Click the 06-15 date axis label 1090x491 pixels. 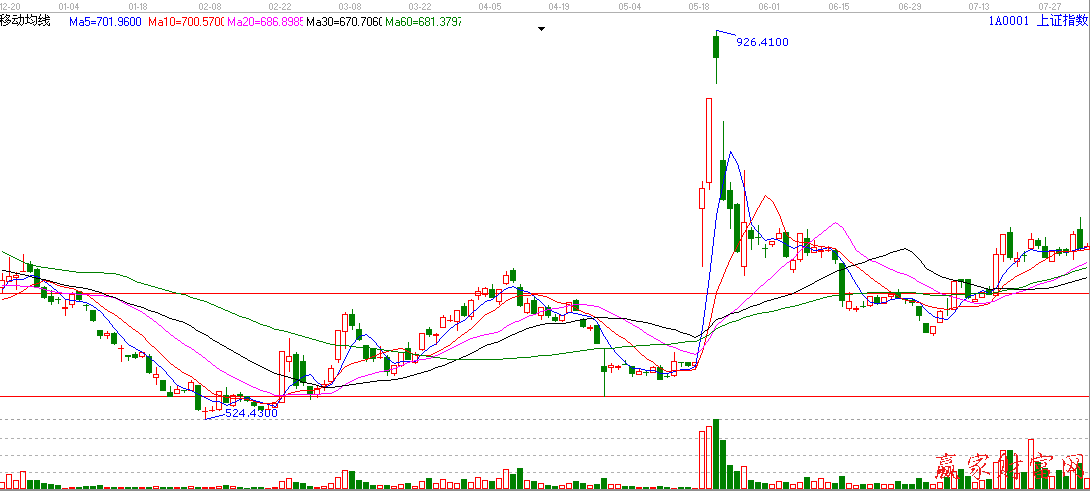(840, 6)
